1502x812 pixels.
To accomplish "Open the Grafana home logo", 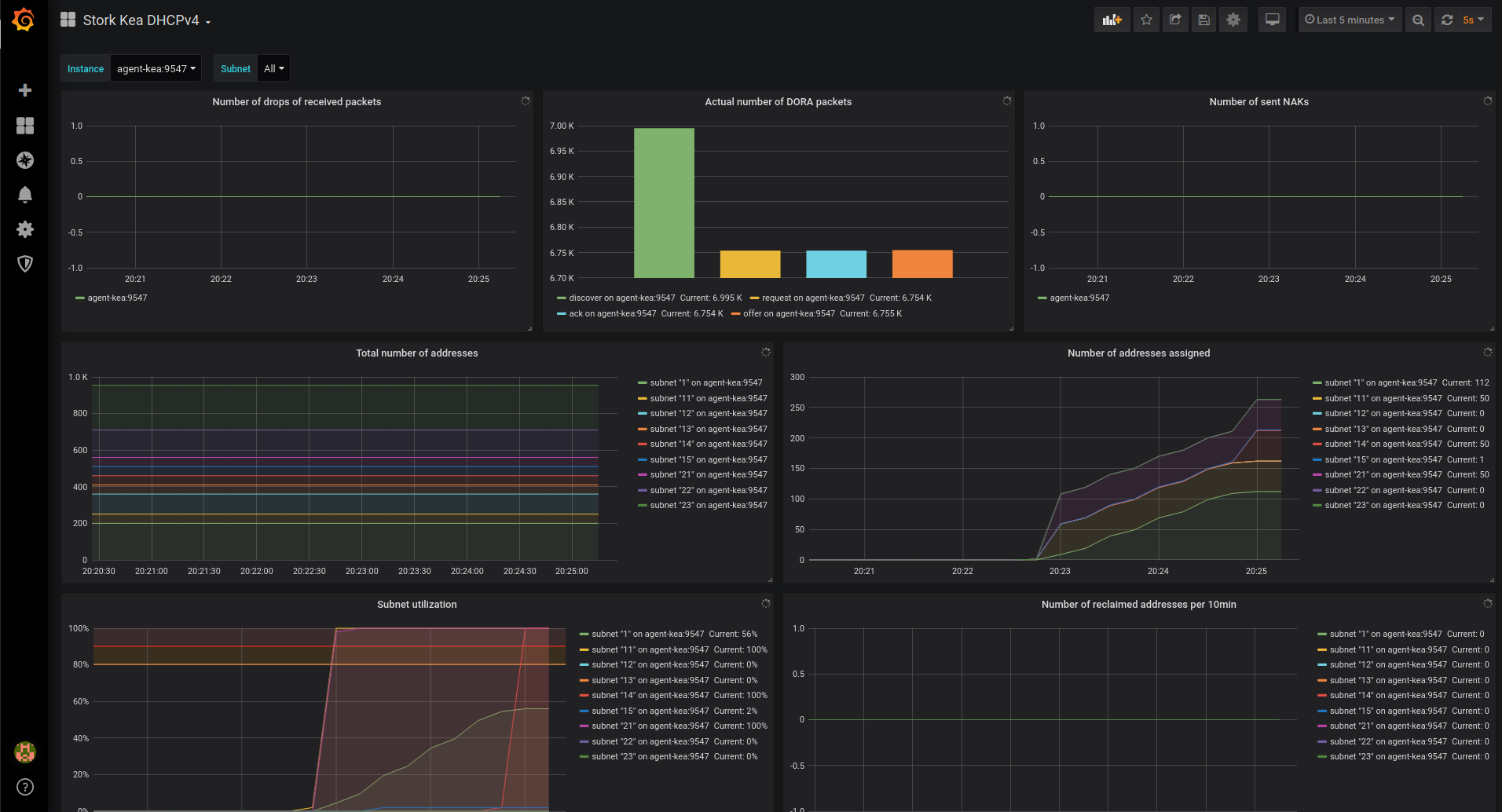I will [24, 20].
